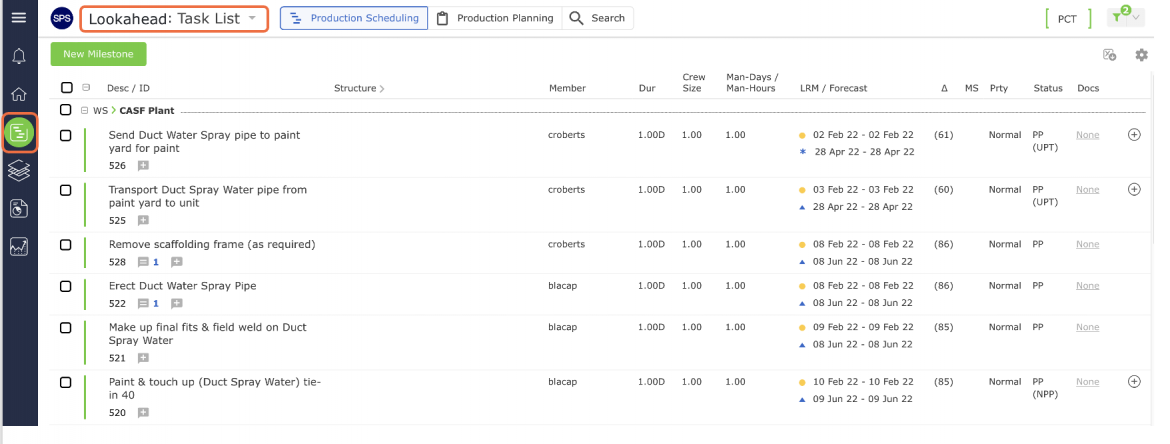Open the filter funnel icon with badge
This screenshot has width=1170, height=444.
click(1117, 18)
